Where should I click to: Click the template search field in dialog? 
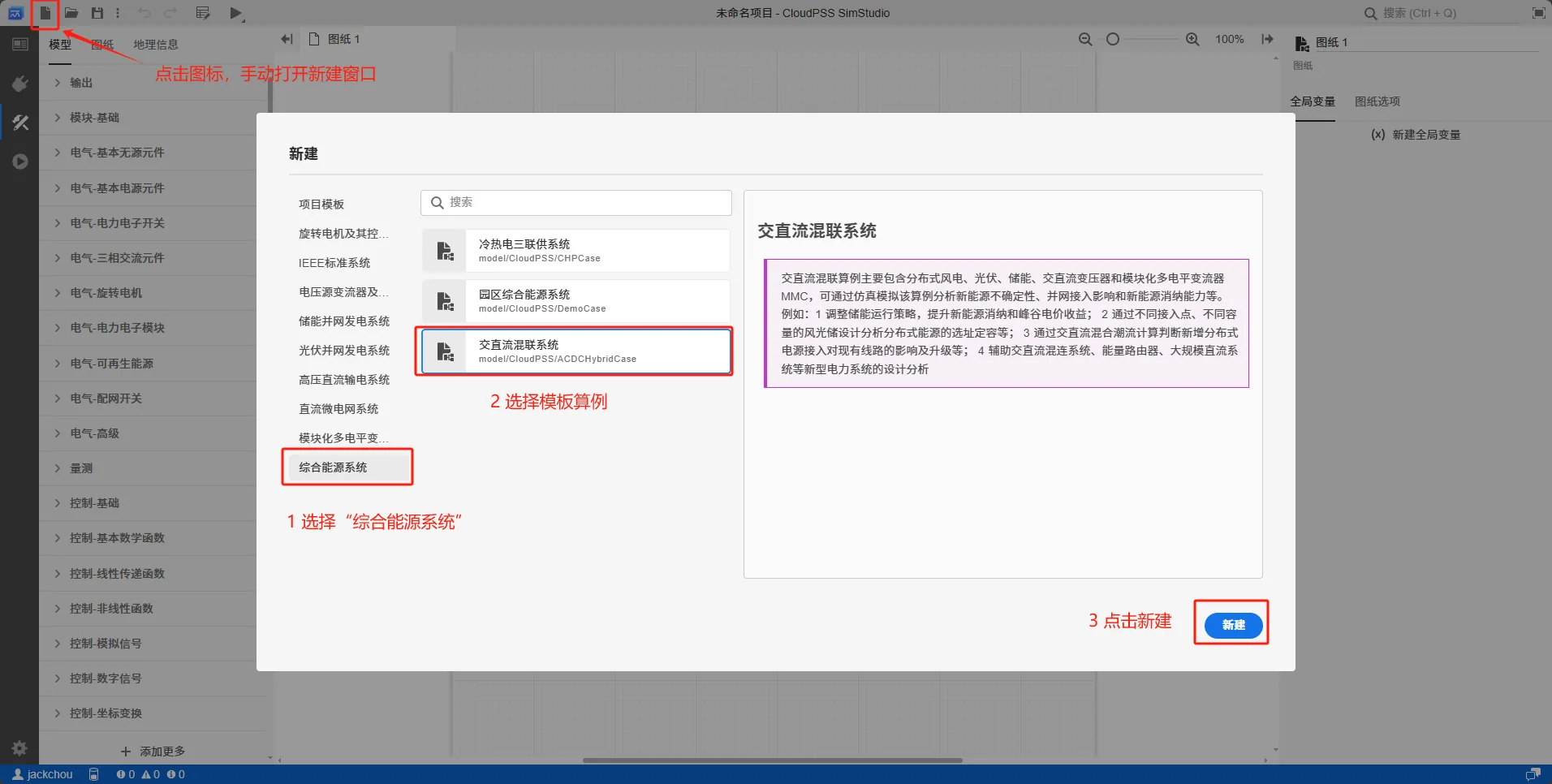click(x=576, y=203)
